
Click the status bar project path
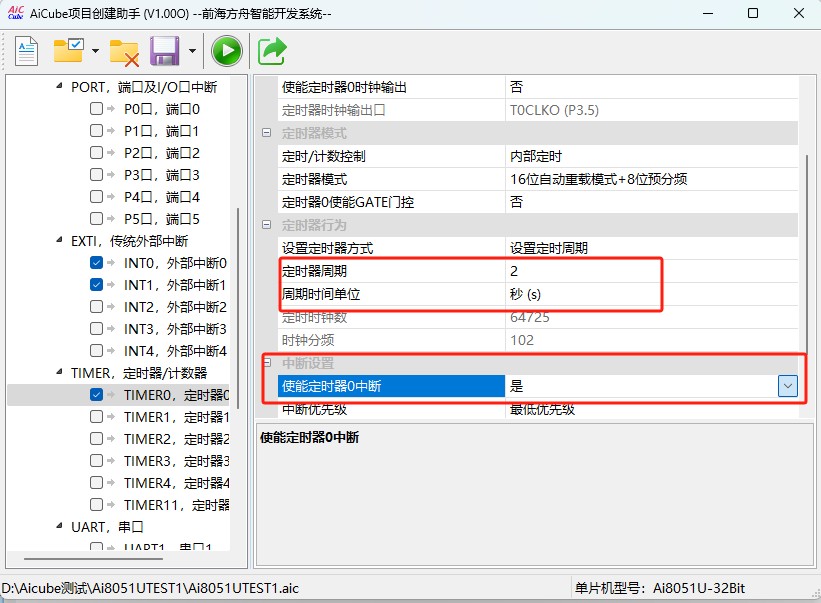pyautogui.click(x=150, y=588)
